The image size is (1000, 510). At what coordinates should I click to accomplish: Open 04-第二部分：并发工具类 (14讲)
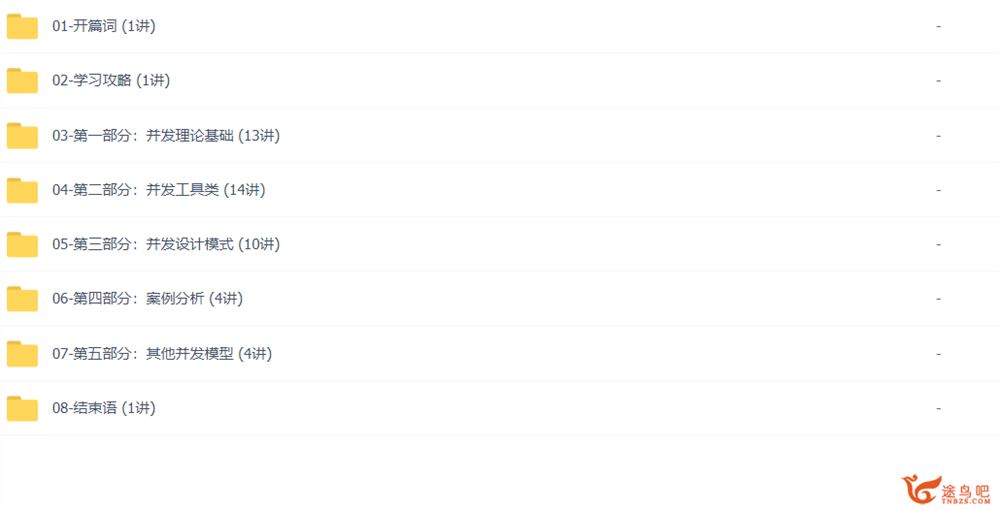(x=159, y=190)
